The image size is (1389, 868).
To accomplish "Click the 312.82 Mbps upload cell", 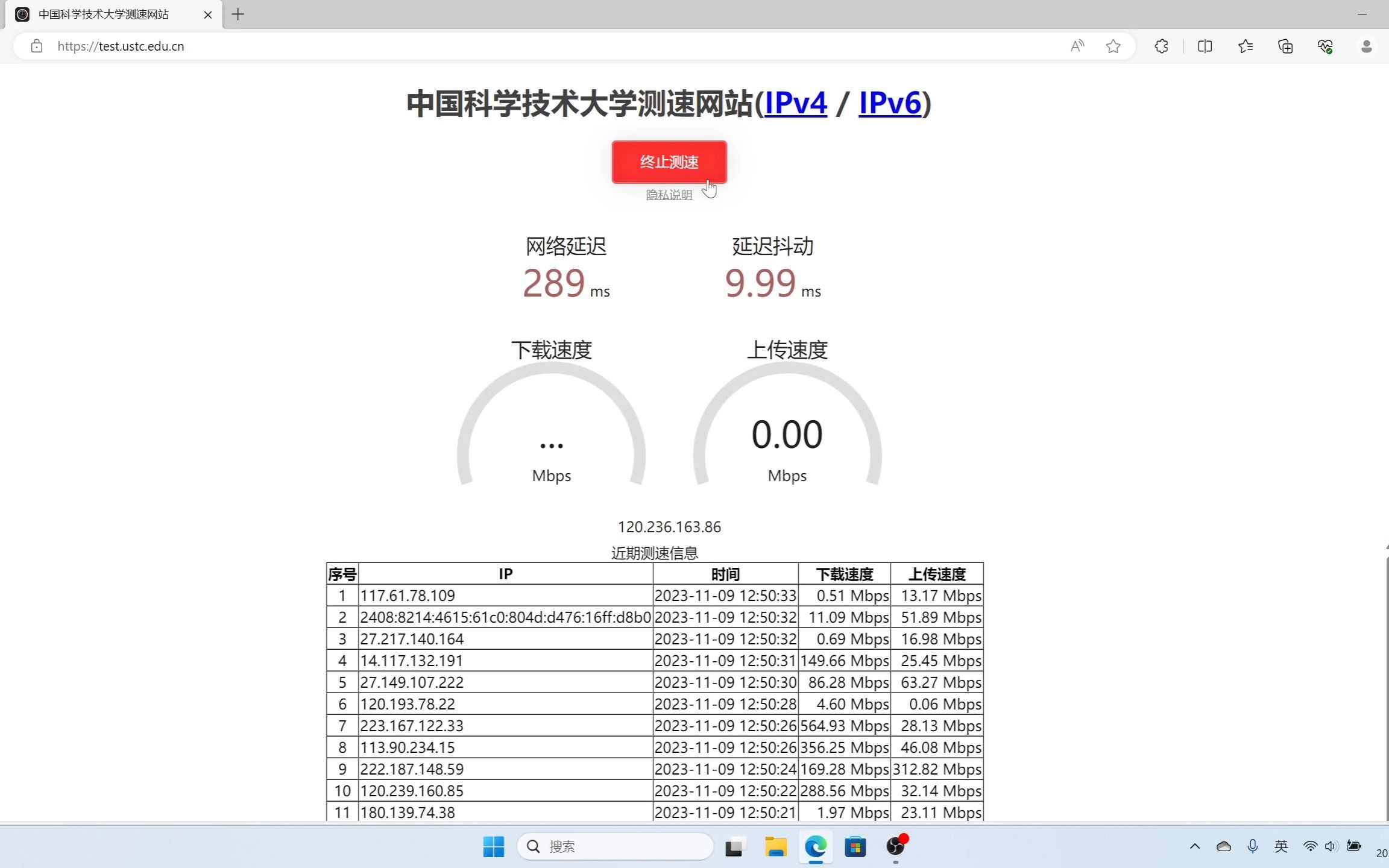I will pos(937,769).
